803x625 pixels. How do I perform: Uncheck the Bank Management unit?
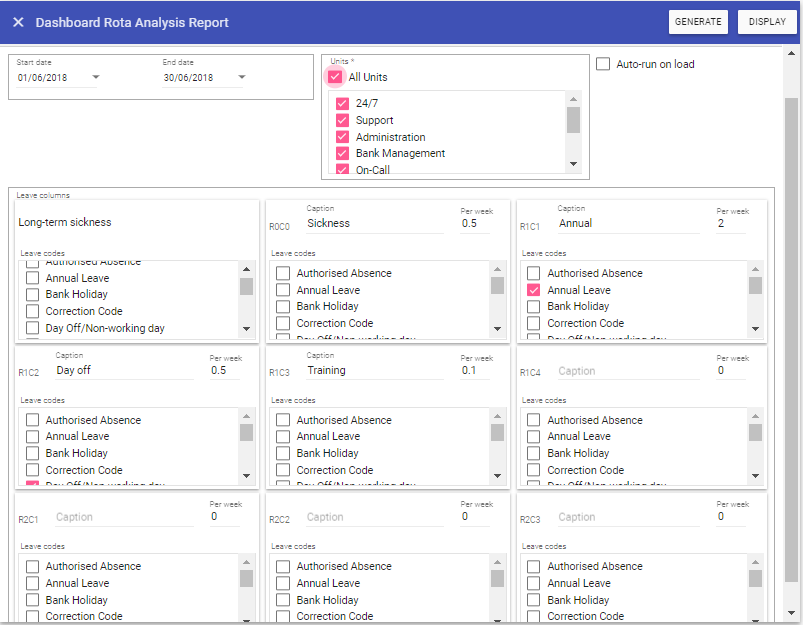(343, 154)
